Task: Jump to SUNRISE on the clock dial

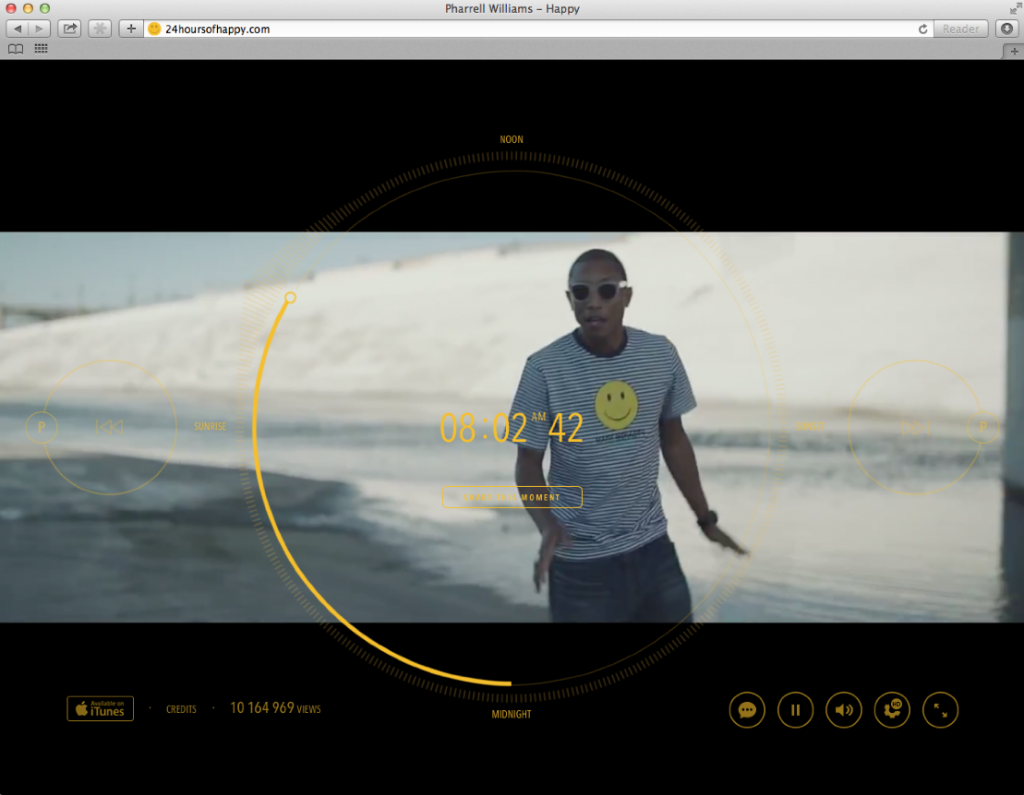Action: click(x=210, y=427)
